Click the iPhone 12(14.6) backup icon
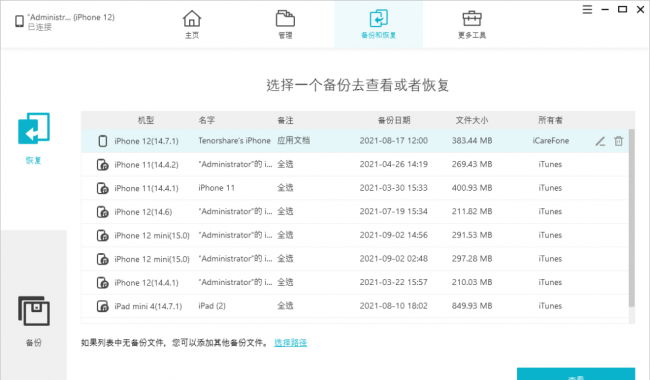Screen dimensions: 650x380 pos(102,212)
